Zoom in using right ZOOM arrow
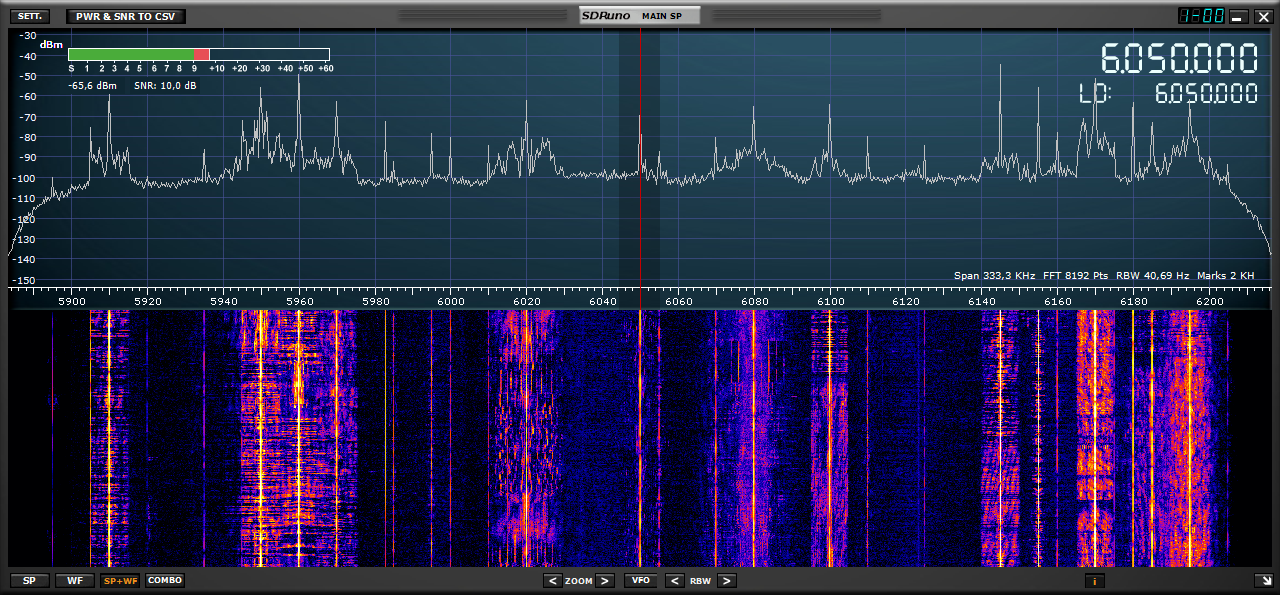Viewport: 1280px width, 595px height. click(605, 581)
